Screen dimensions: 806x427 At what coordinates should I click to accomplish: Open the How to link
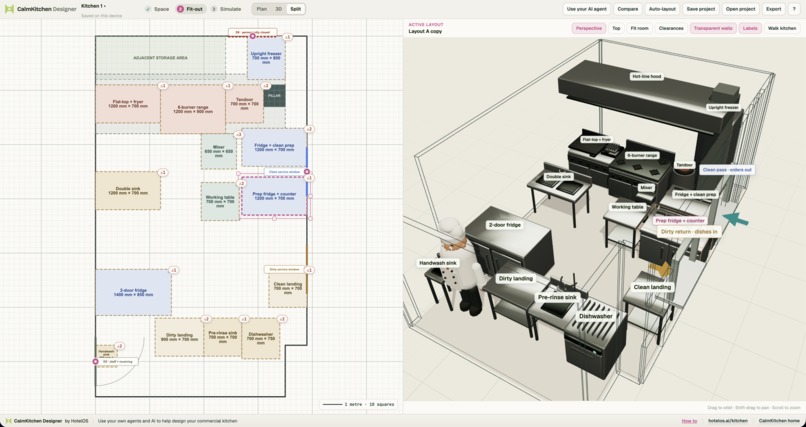(689, 421)
